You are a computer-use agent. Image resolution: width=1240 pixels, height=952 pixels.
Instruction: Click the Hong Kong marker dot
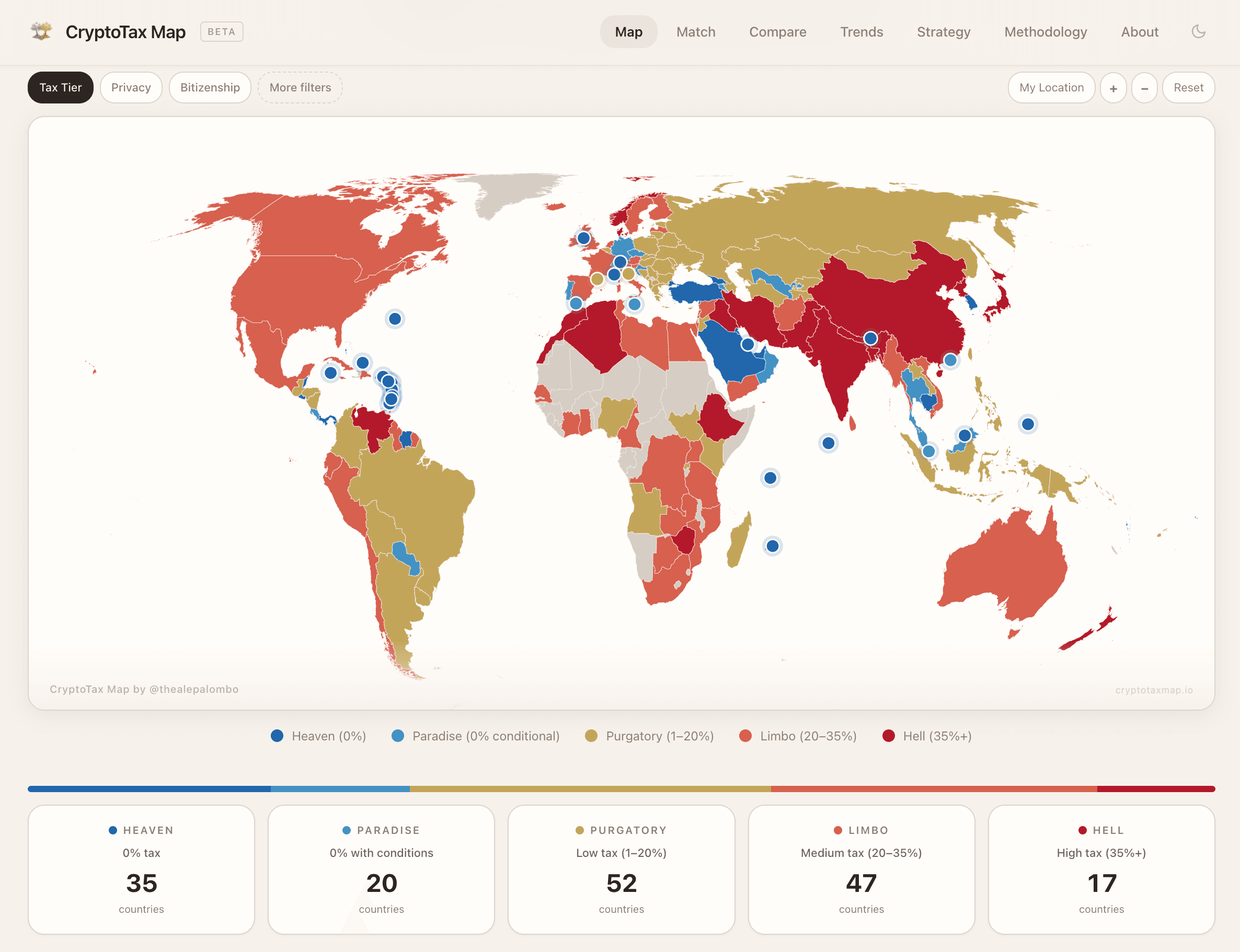click(950, 360)
